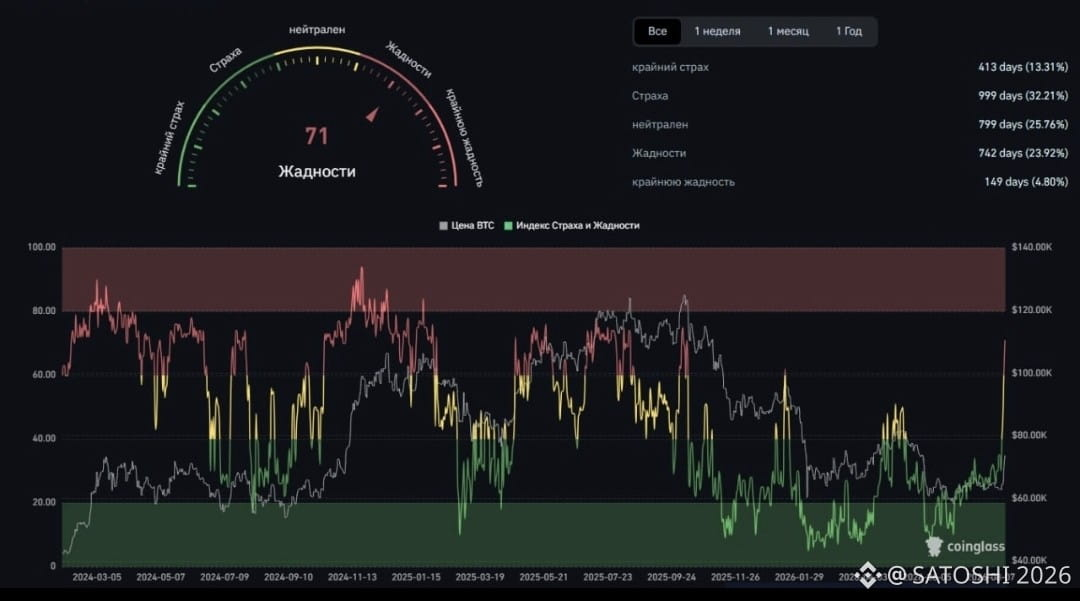Click the "20.00" index axis label
Viewport: 1080px width, 601px height.
point(43,503)
